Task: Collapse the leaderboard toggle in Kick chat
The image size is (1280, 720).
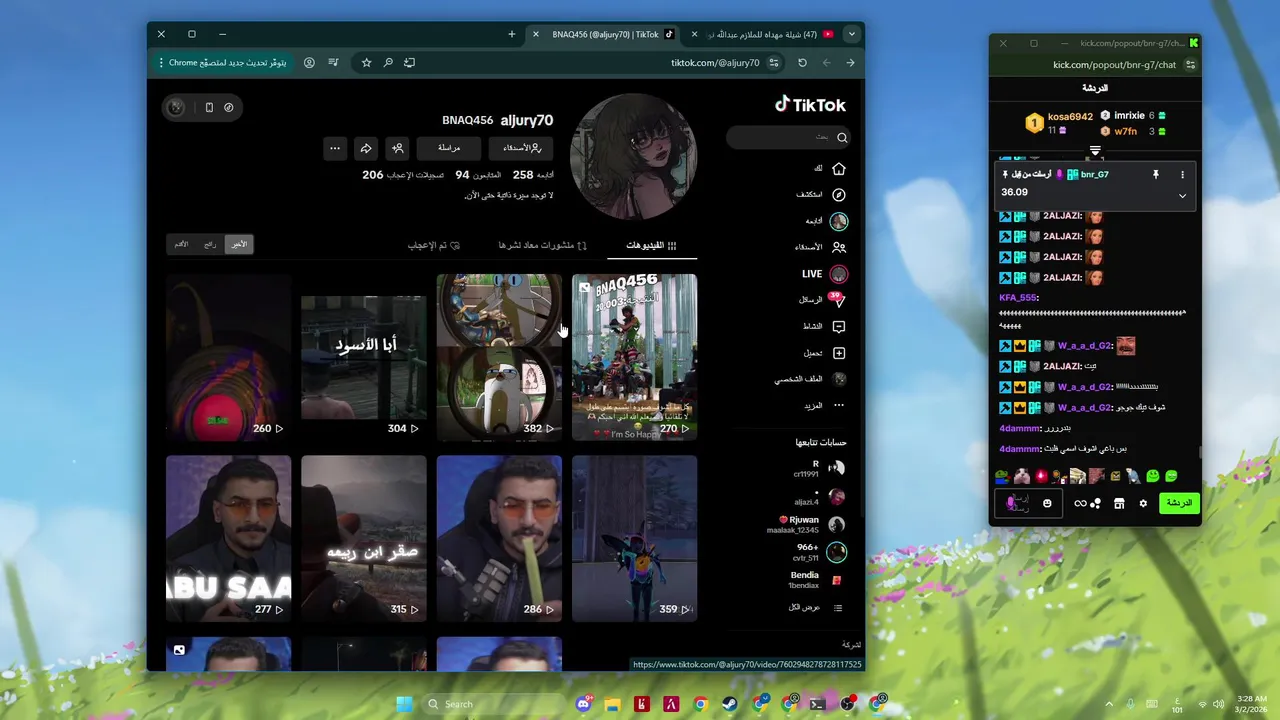Action: tap(1095, 152)
